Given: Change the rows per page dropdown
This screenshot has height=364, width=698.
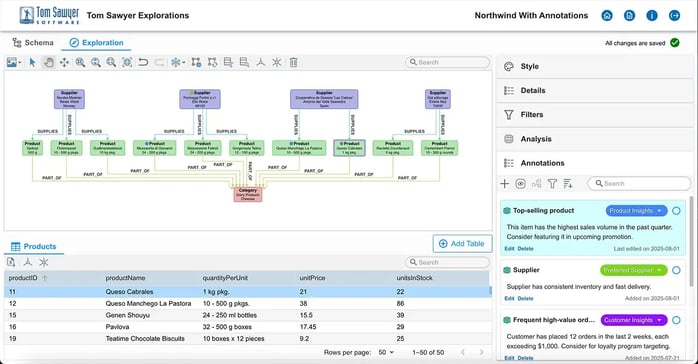Looking at the screenshot, I should pyautogui.click(x=386, y=352).
